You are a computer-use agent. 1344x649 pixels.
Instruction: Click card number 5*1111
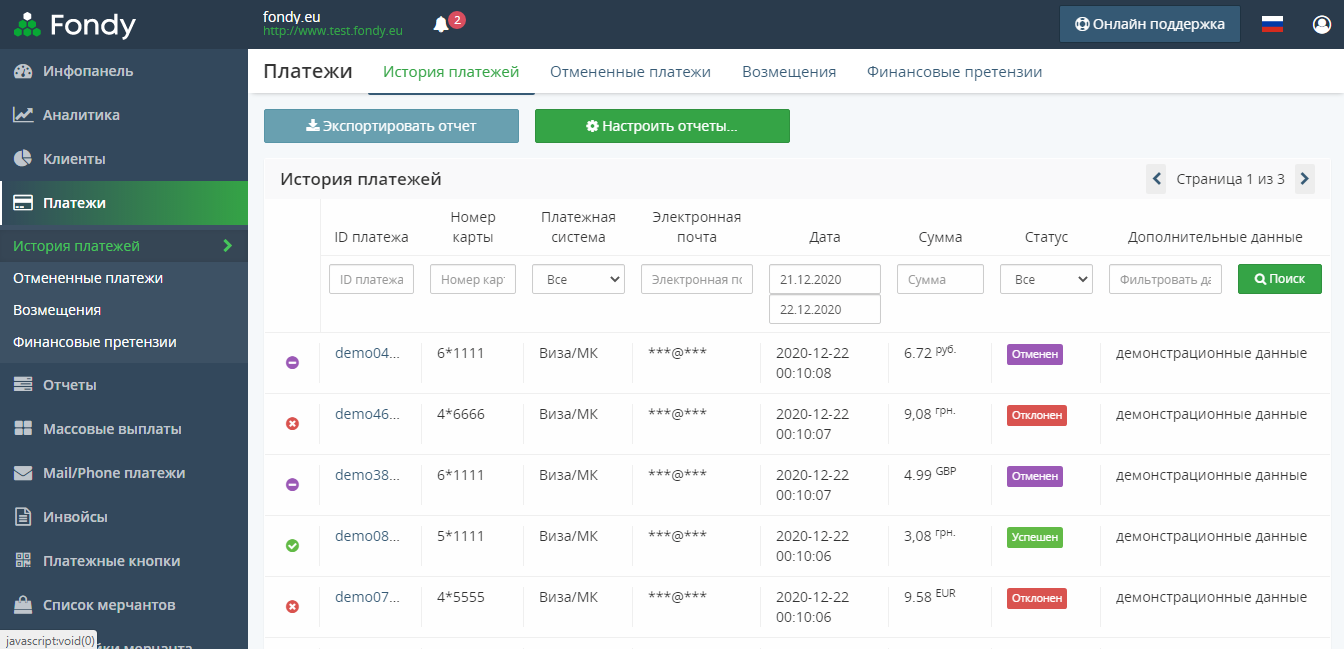click(461, 536)
